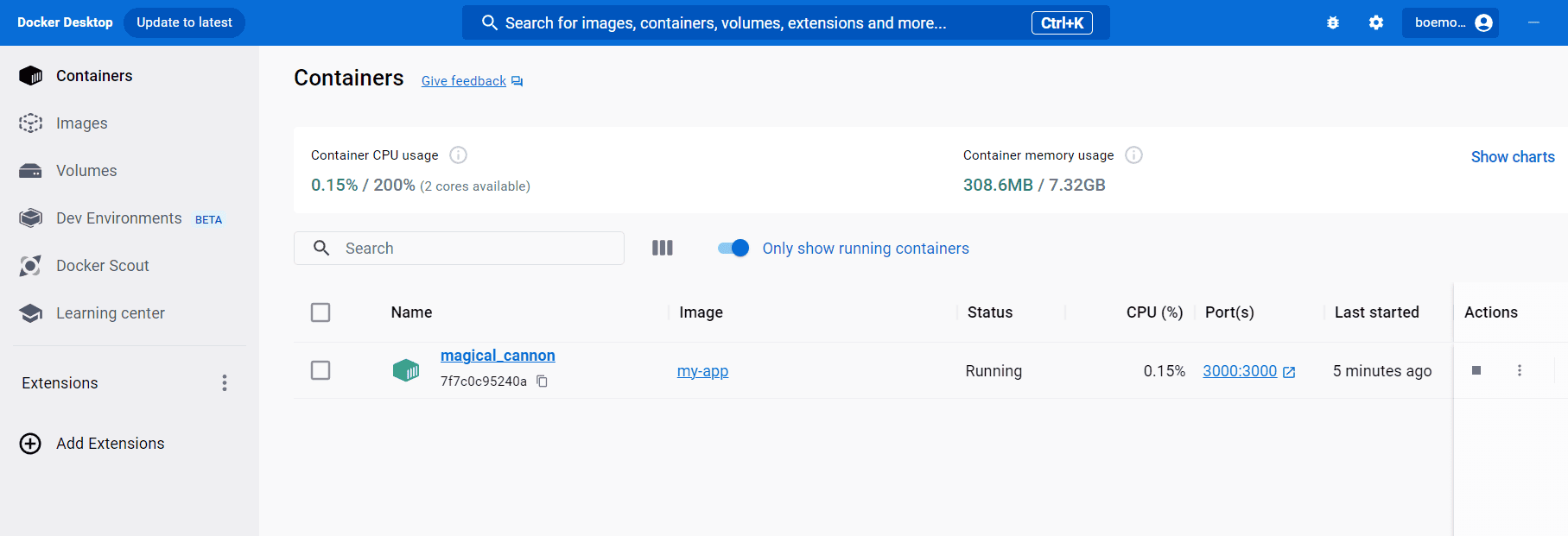This screenshot has width=1568, height=536.
Task: Open the my-app image link
Action: [702, 371]
